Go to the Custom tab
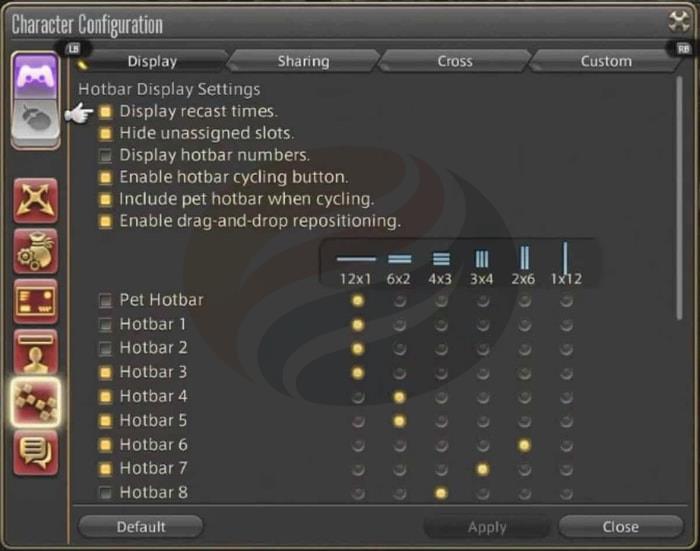The image size is (700, 551). [606, 61]
